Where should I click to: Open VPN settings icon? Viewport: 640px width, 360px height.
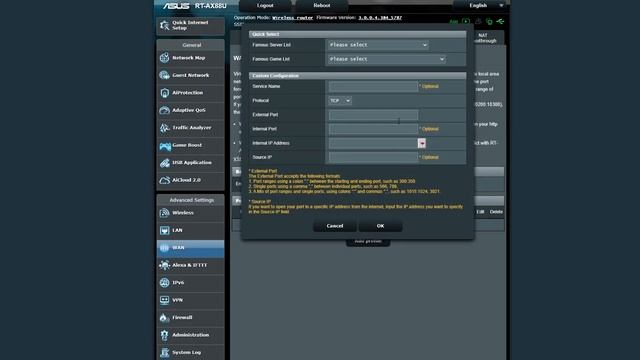pyautogui.click(x=164, y=300)
